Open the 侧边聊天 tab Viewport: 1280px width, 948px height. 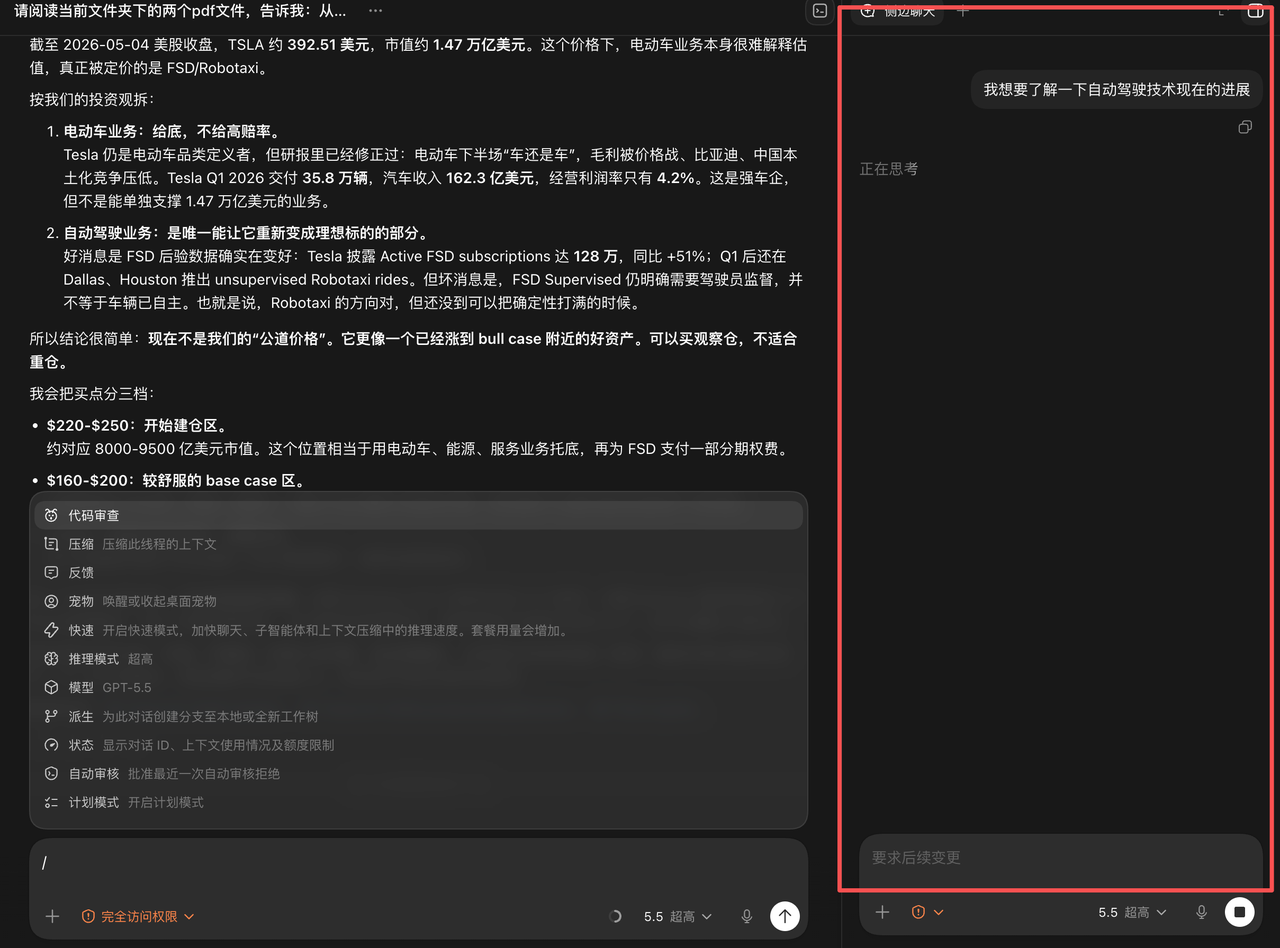point(898,11)
